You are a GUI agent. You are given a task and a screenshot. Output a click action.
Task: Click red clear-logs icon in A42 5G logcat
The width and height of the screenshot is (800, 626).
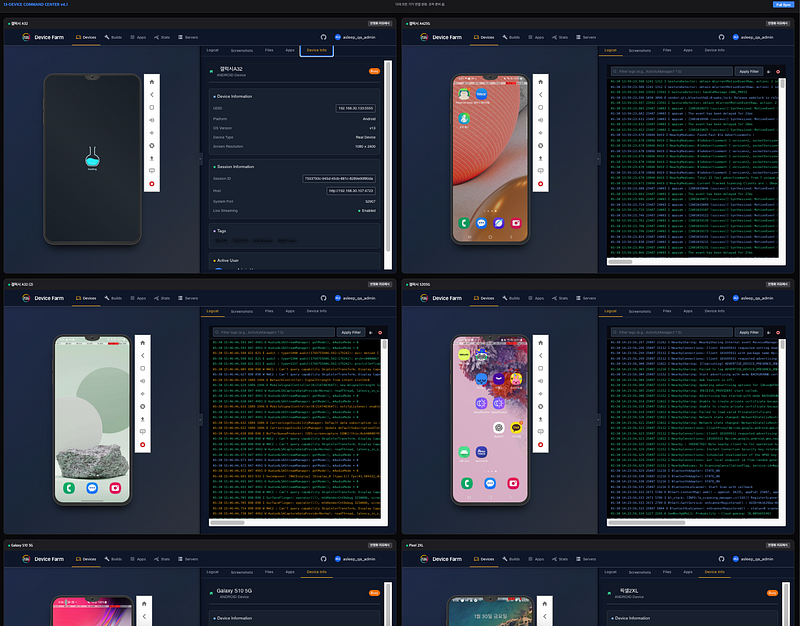(x=778, y=71)
